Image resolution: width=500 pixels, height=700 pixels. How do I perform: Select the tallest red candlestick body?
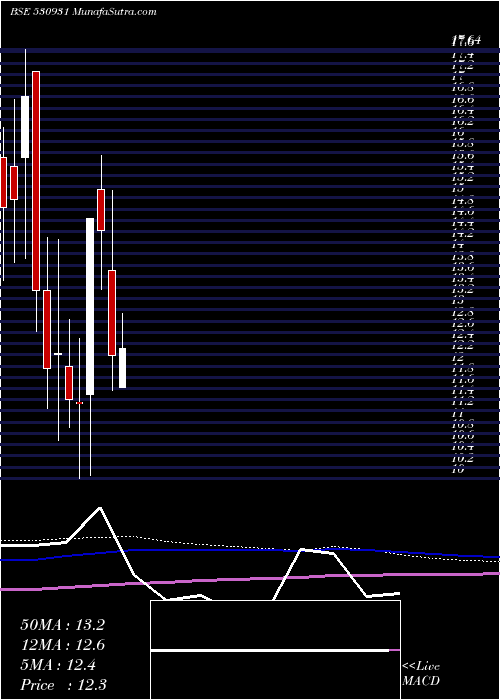(x=36, y=181)
